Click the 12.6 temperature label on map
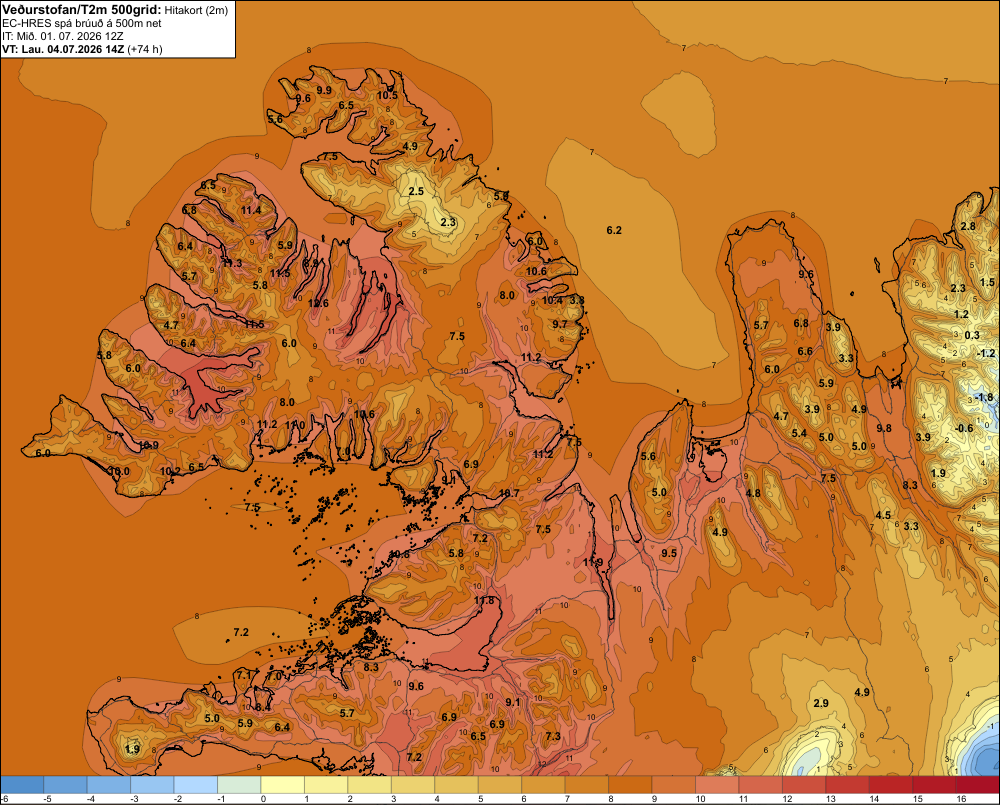Image resolution: width=1000 pixels, height=805 pixels. [x=318, y=303]
